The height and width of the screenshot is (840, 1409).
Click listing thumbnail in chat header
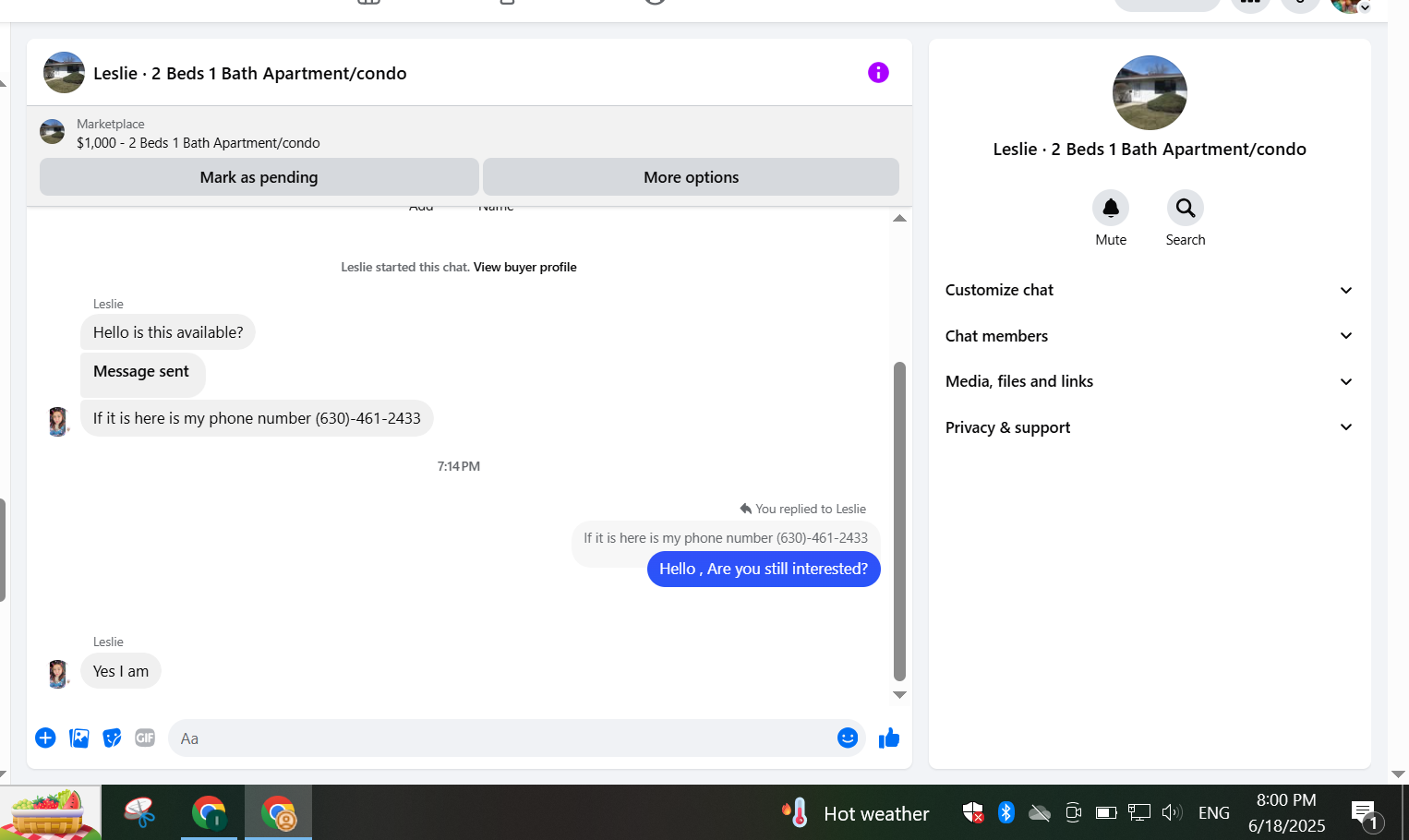64,72
